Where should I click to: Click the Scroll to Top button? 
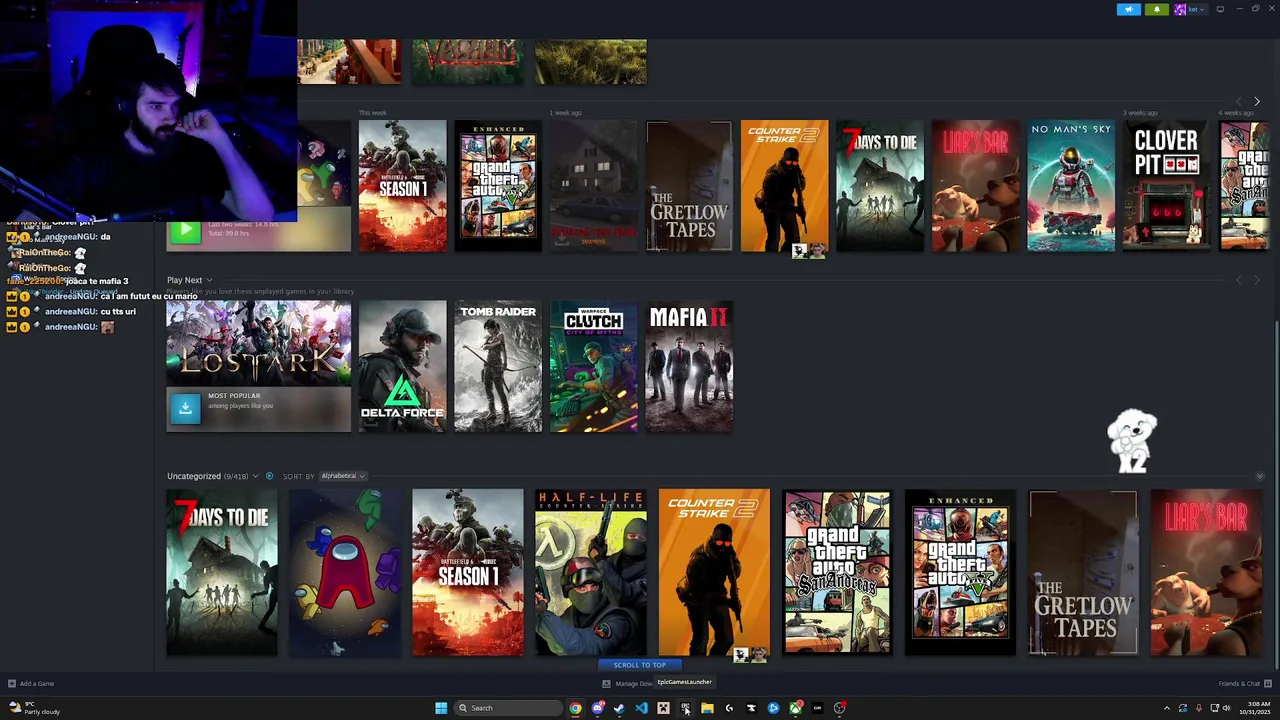(639, 665)
